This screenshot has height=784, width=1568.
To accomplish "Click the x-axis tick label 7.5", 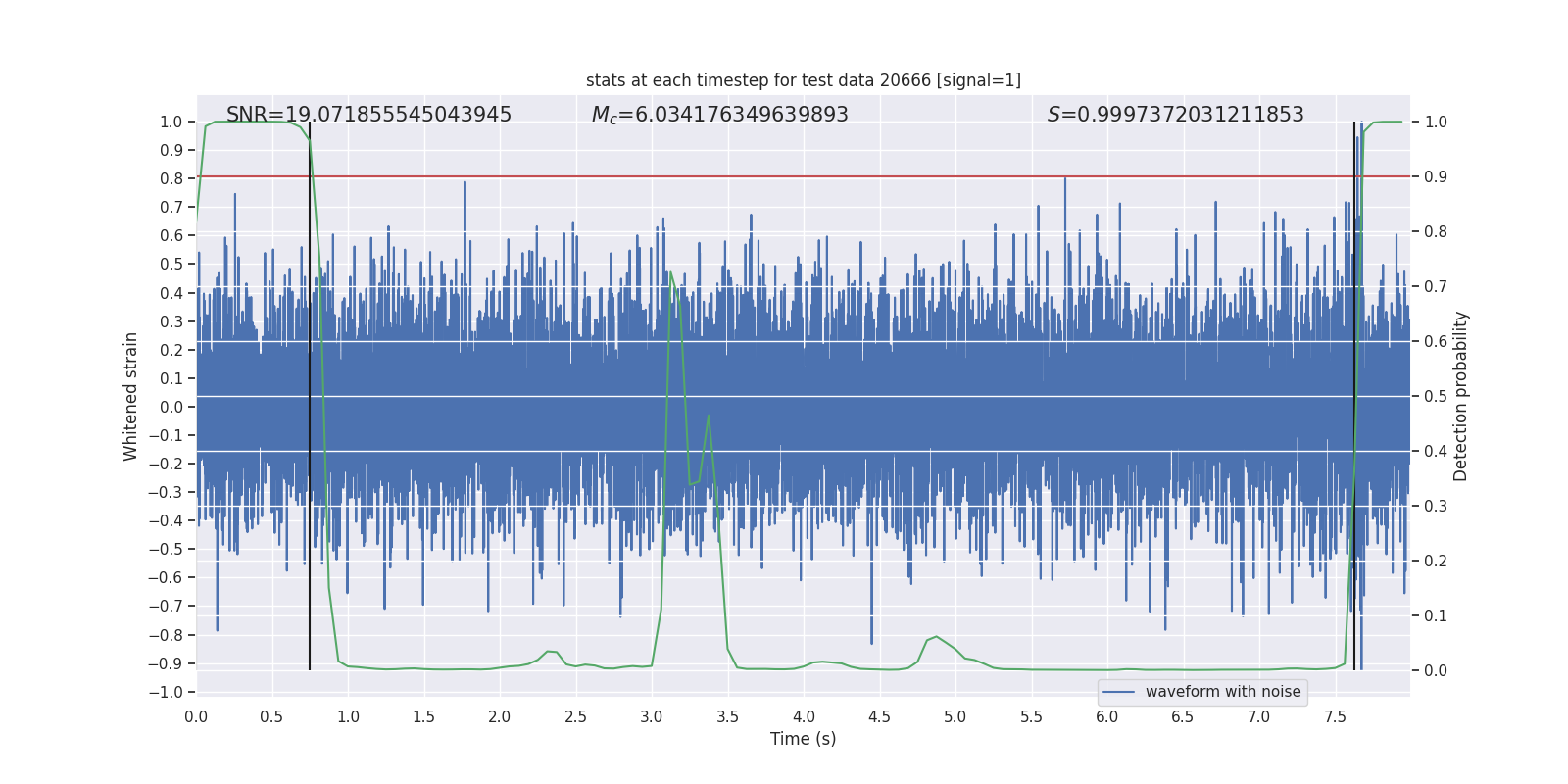I will click(x=1335, y=717).
